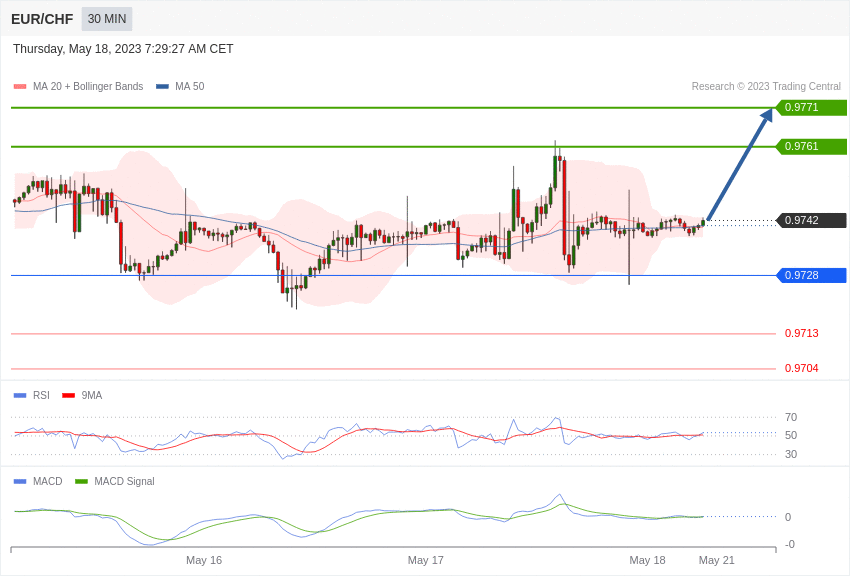Click the chart timestamp 'Thursday, May 18, 2023 7:29:27 AM CET'

tap(123, 49)
